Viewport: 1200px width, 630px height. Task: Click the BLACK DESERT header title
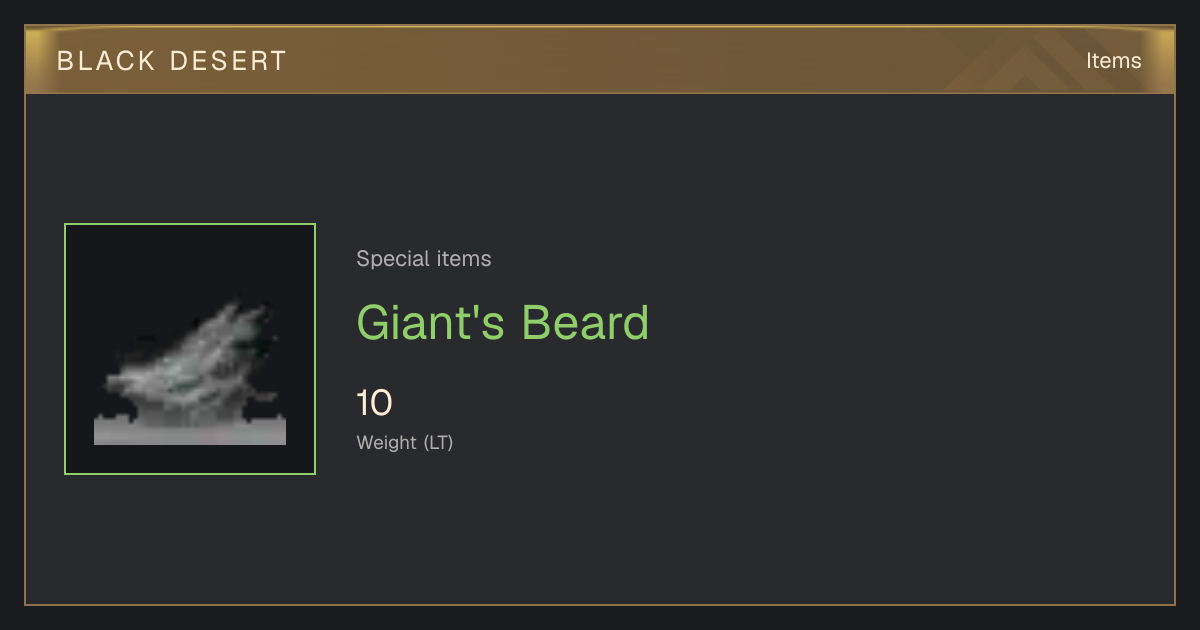172,61
